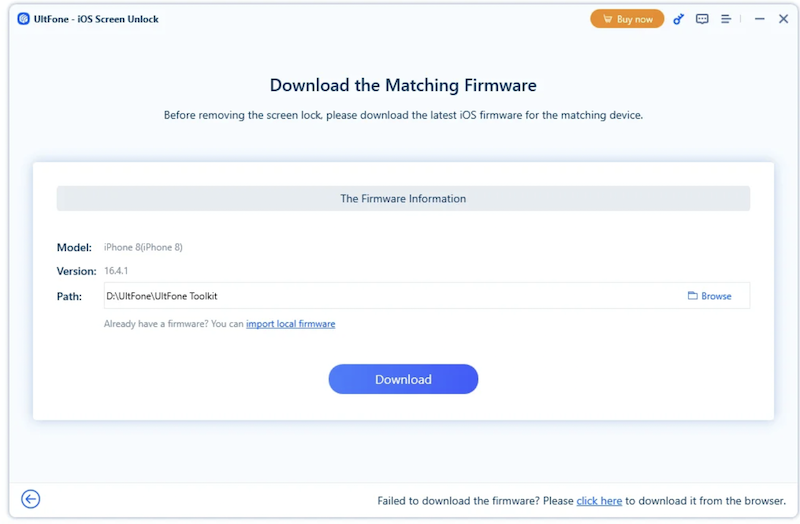The height and width of the screenshot is (524, 800).
Task: Select the iPhone 8 model value
Action: point(143,247)
